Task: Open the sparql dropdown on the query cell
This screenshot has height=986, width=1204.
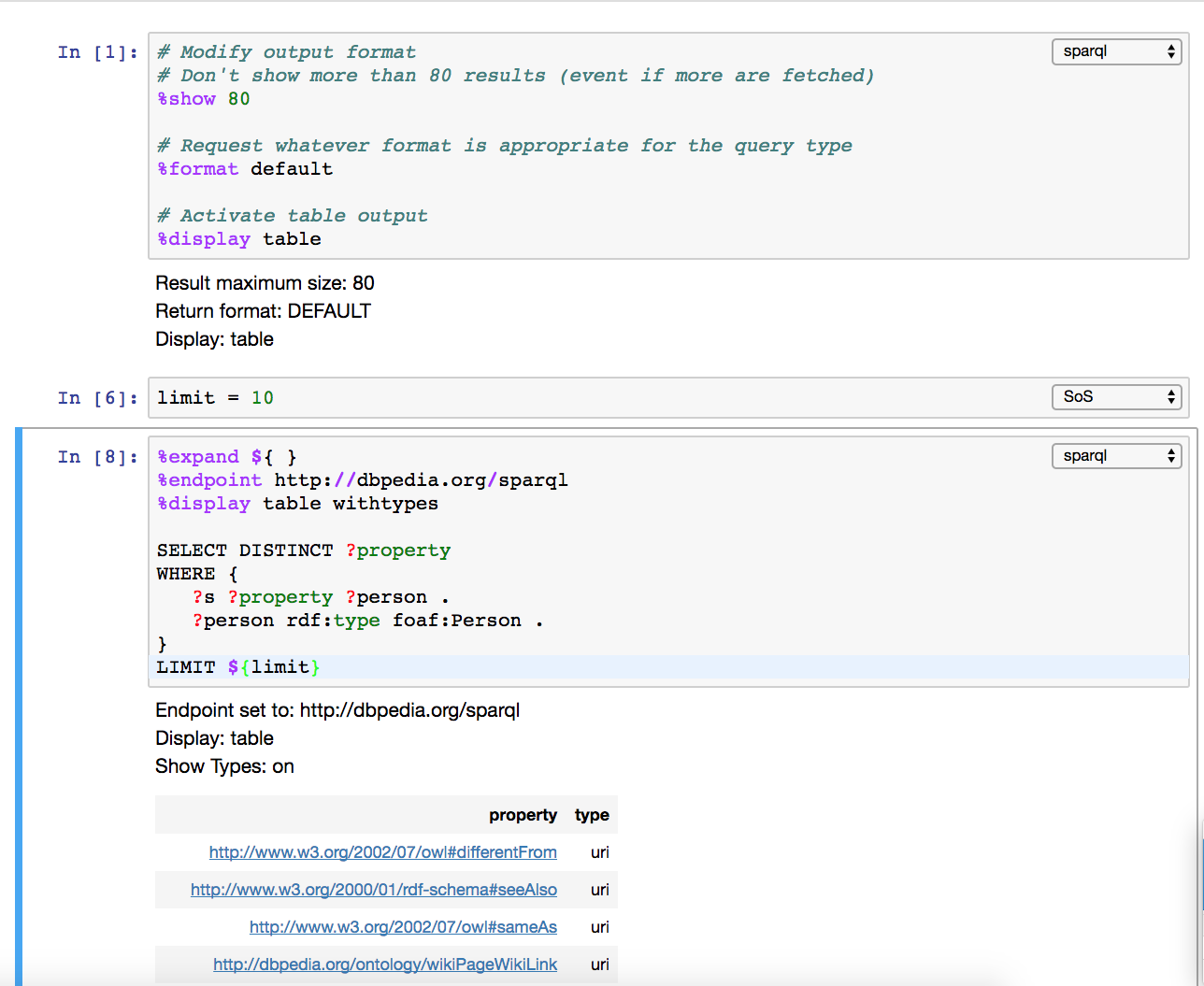Action: point(1116,456)
